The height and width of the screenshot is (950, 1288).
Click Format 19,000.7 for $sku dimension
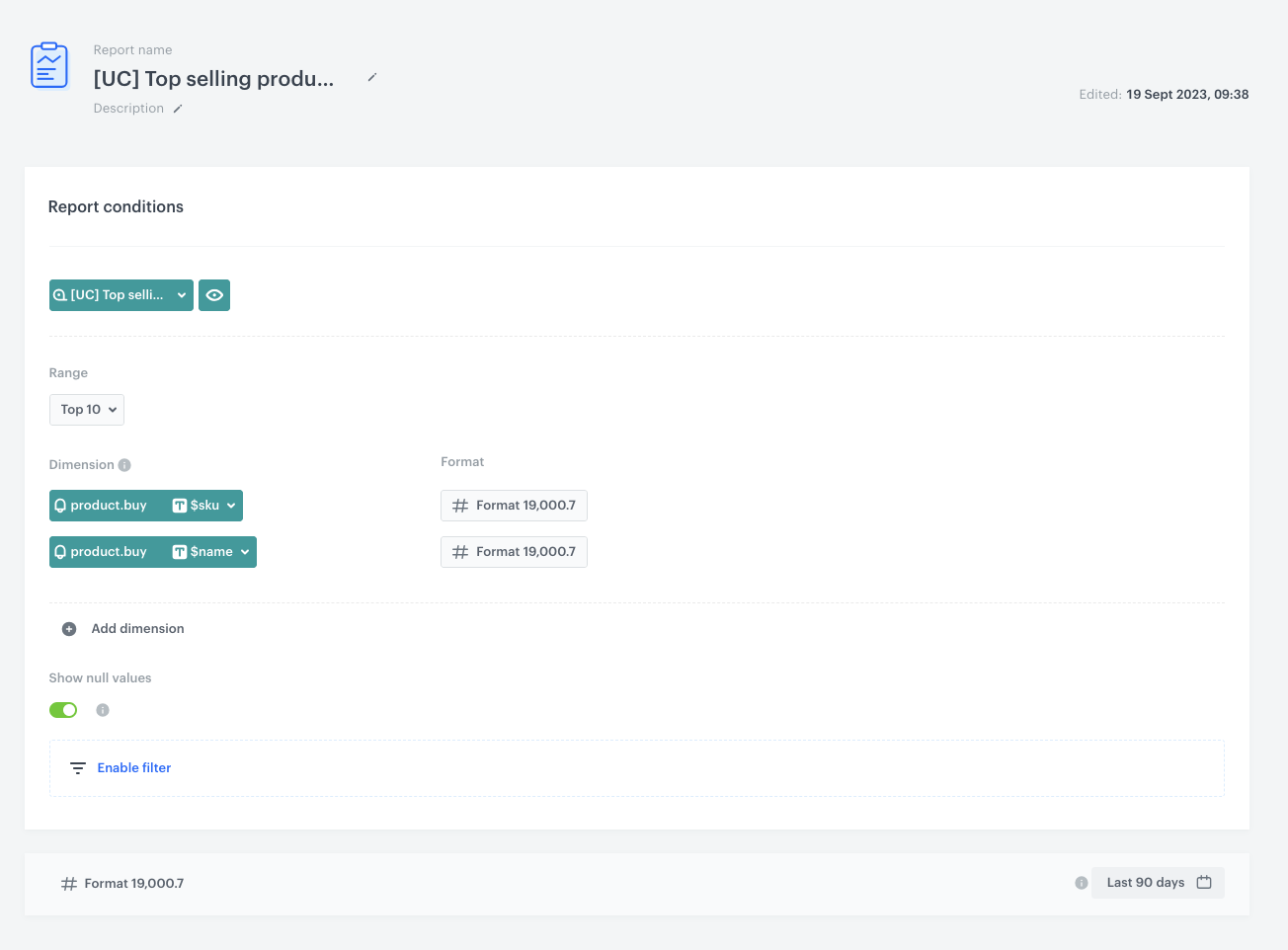pyautogui.click(x=514, y=506)
